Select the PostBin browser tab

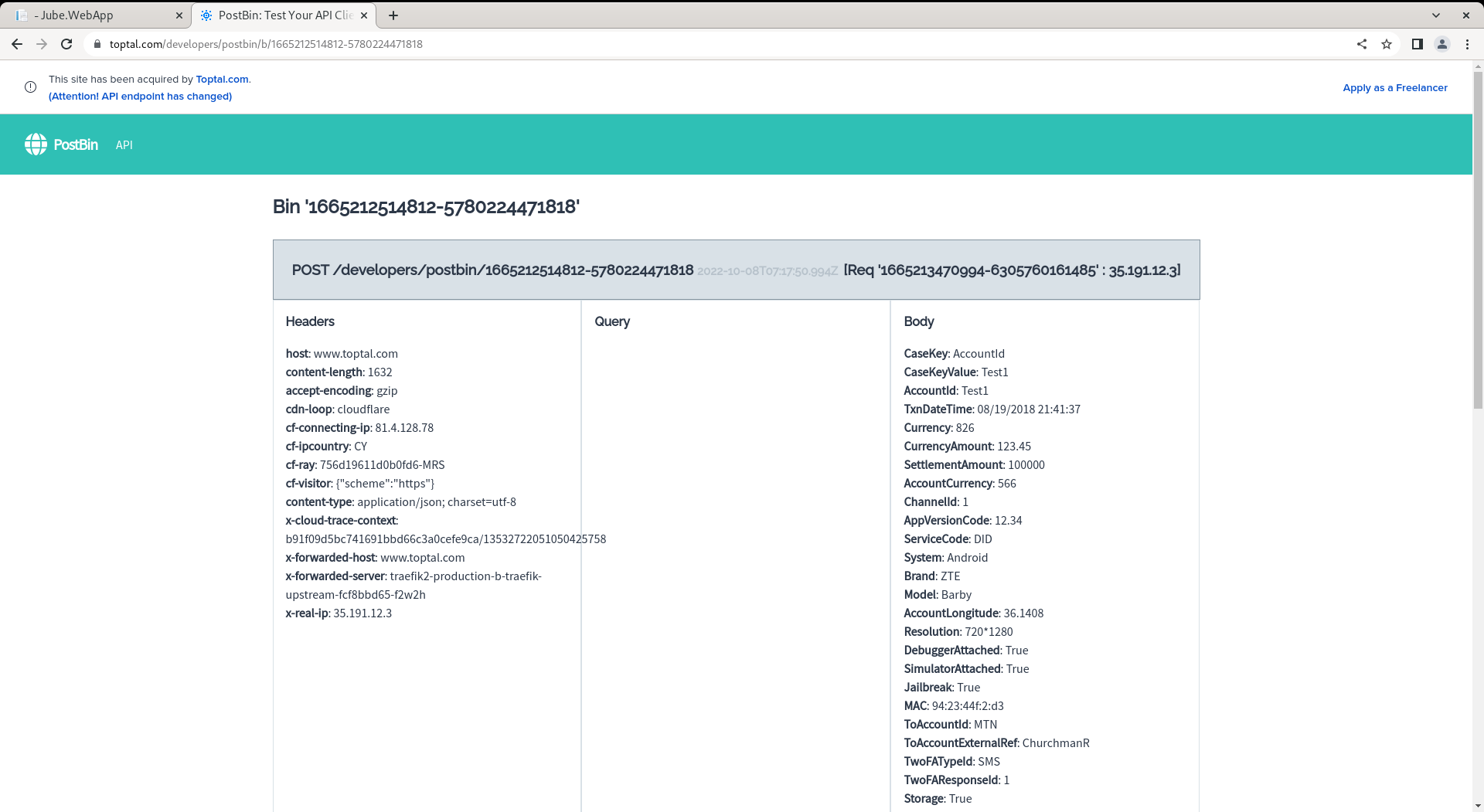[284, 15]
